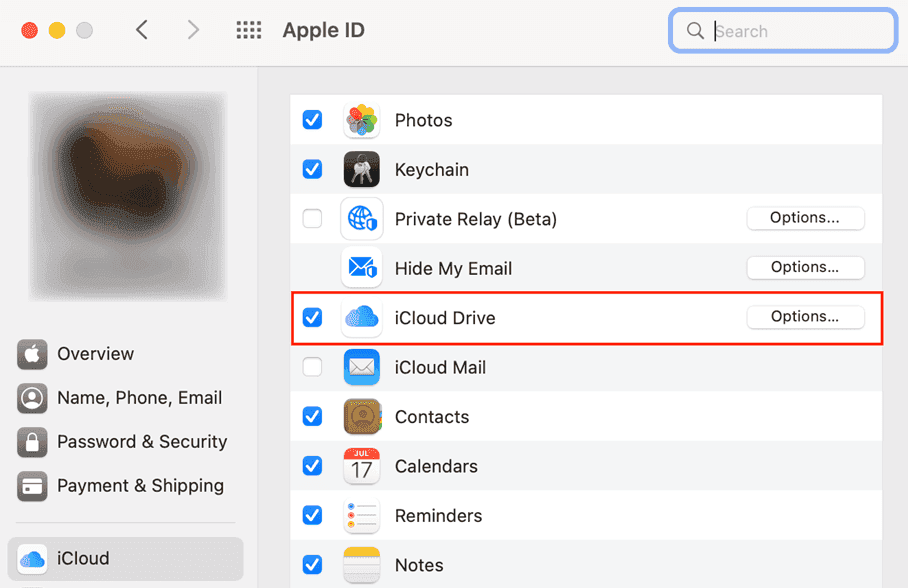The height and width of the screenshot is (588, 908).
Task: Close the Apple ID window
Action: point(30,30)
